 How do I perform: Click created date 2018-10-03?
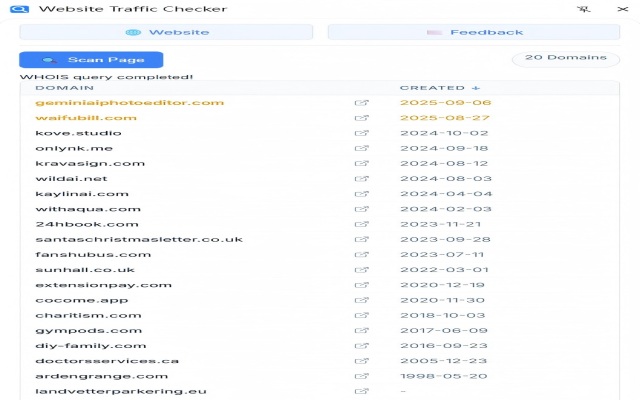coord(442,315)
